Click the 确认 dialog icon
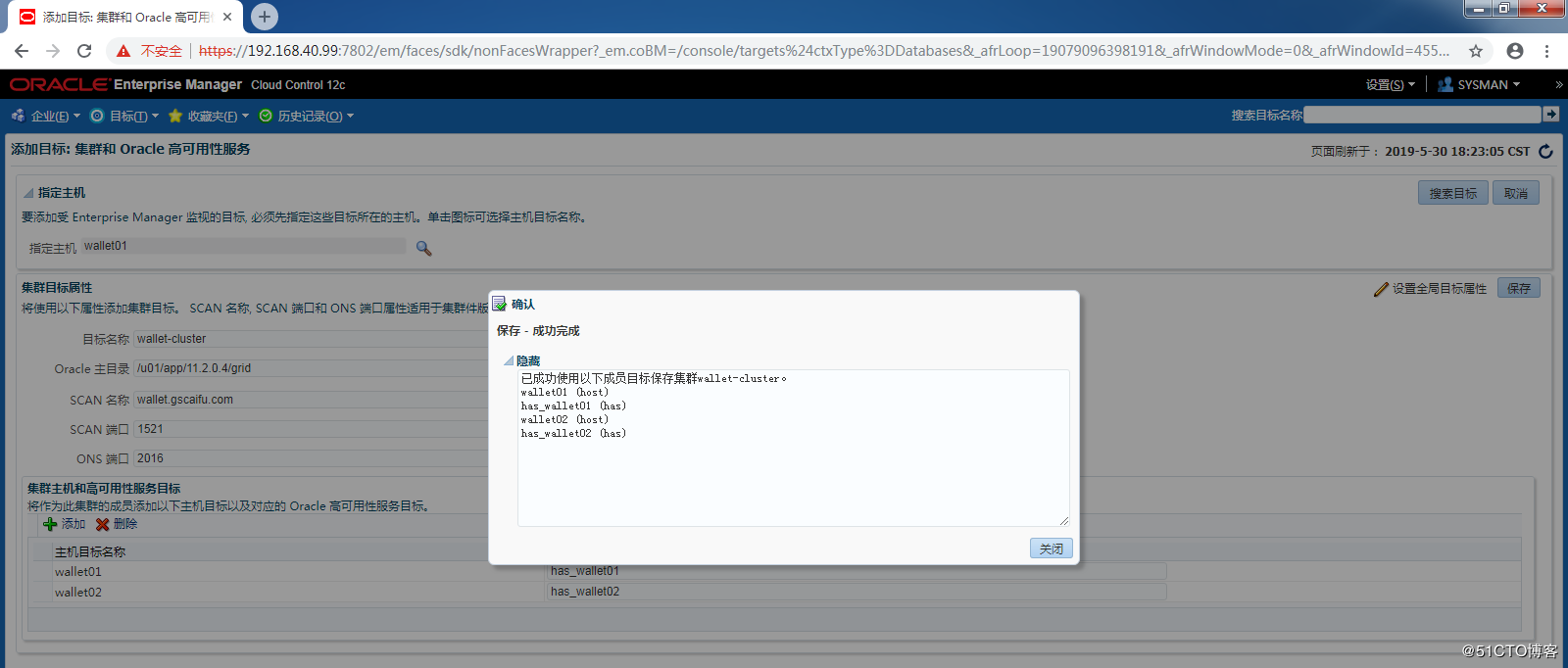The height and width of the screenshot is (668, 1568). (500, 304)
